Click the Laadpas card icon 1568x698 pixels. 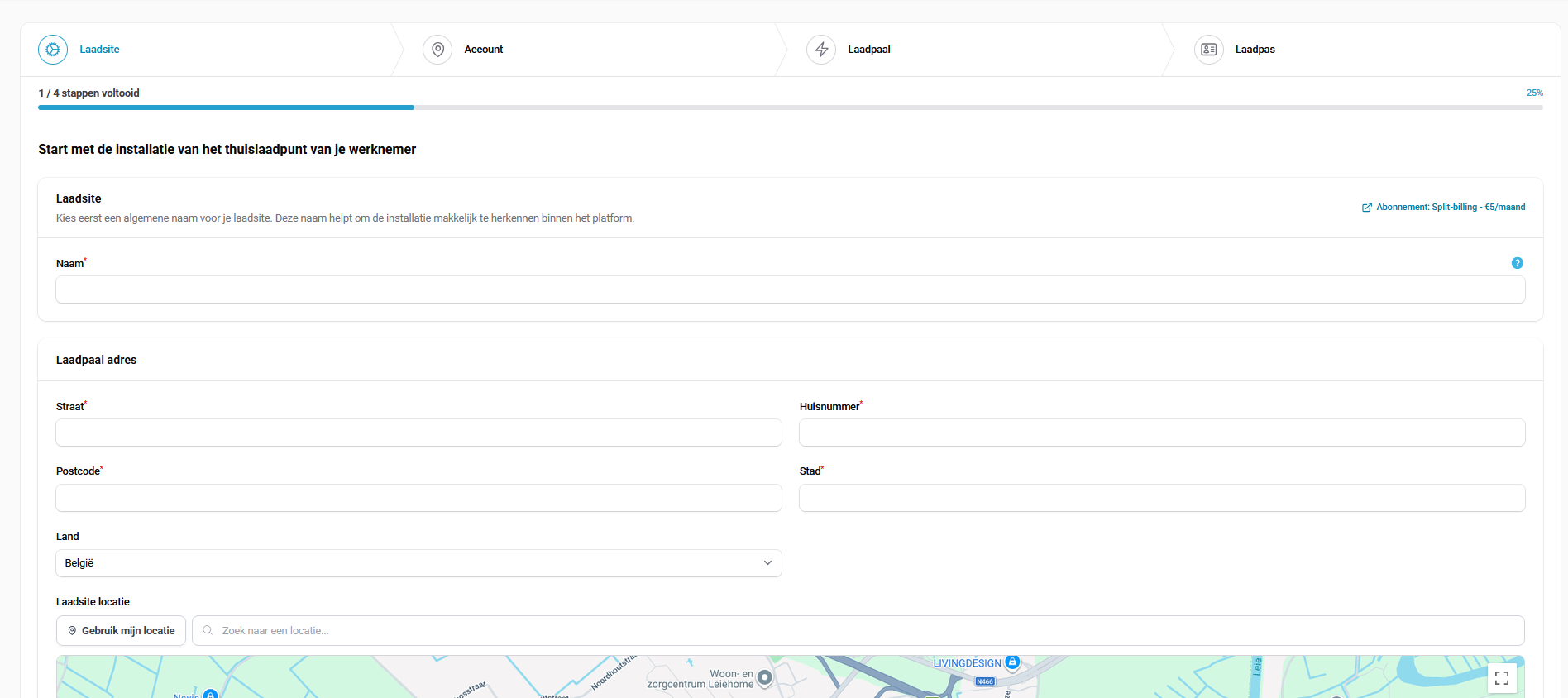click(1209, 50)
